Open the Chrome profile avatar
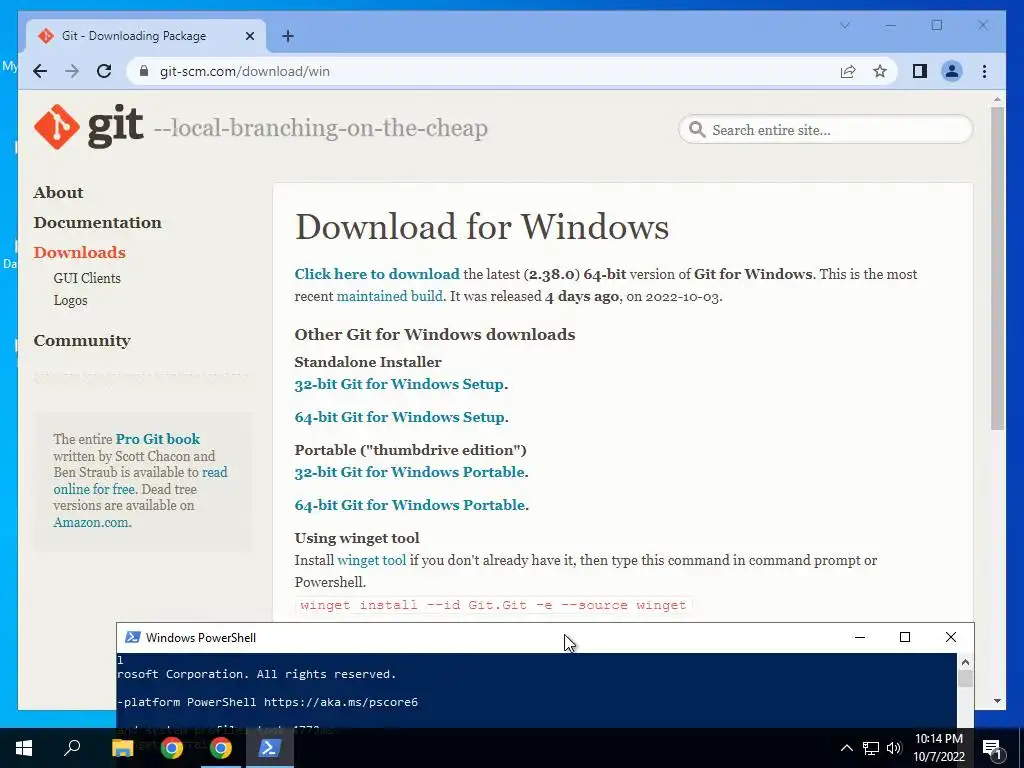The image size is (1024, 768). [x=952, y=71]
